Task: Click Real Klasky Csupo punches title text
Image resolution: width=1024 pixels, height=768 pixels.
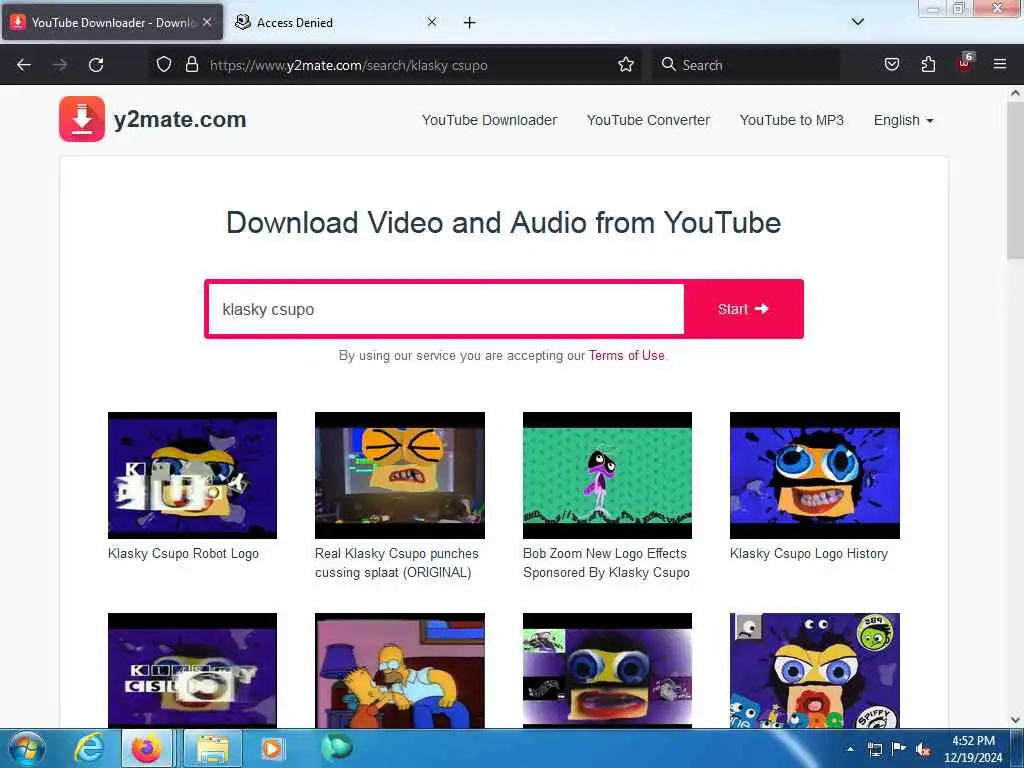Action: pyautogui.click(x=396, y=563)
